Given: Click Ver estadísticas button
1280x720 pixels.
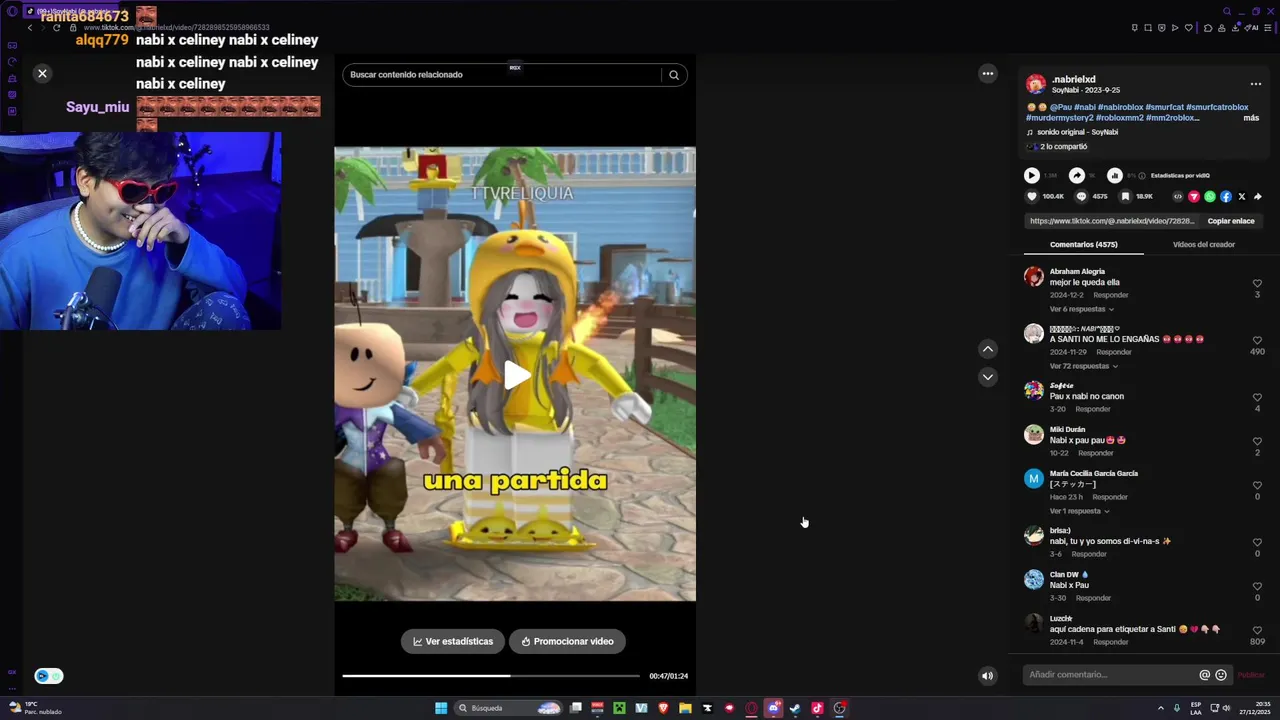Looking at the screenshot, I should click(x=453, y=642).
